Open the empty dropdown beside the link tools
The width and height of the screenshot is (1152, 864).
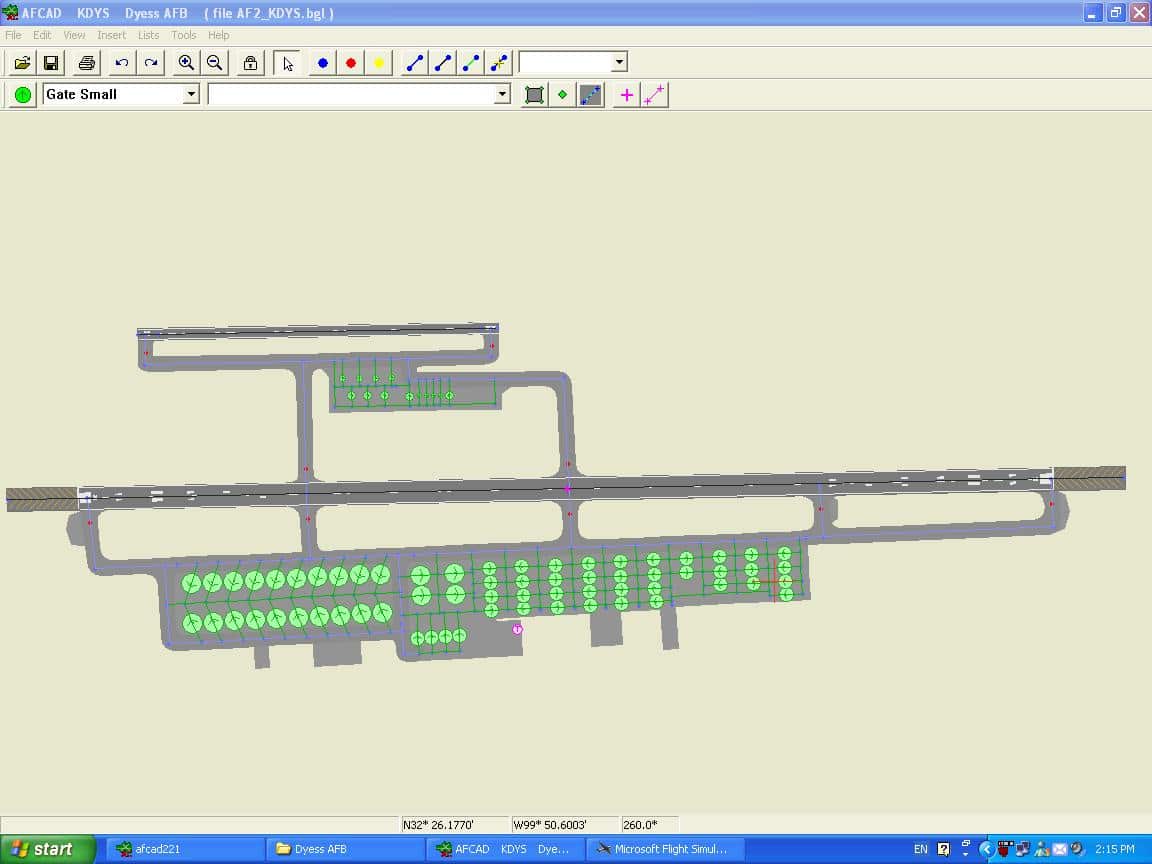[x=619, y=62]
